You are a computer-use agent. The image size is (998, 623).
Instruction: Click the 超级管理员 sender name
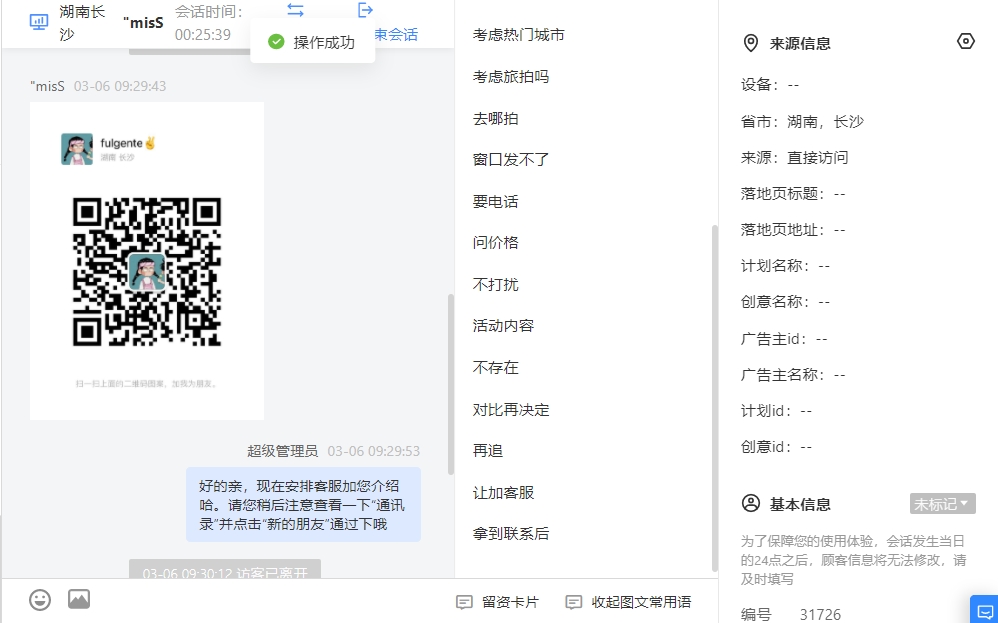pos(283,451)
